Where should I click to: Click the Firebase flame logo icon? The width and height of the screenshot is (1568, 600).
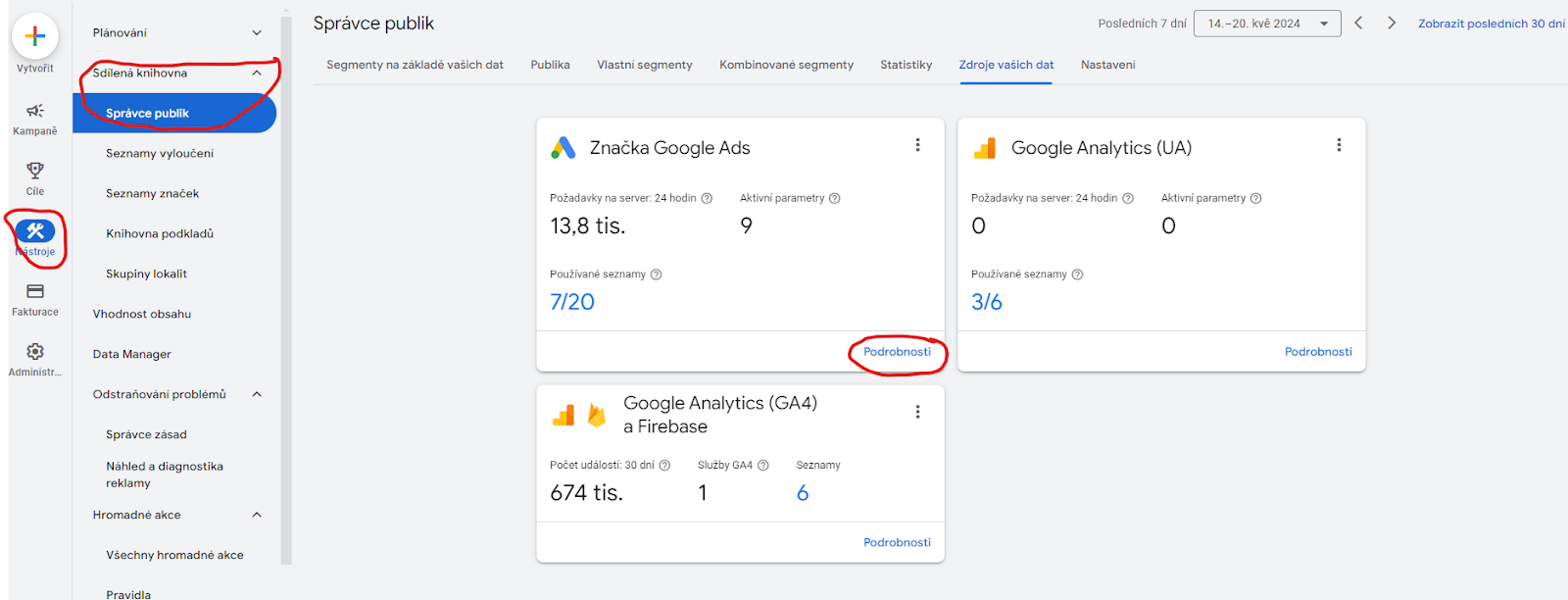(x=596, y=415)
